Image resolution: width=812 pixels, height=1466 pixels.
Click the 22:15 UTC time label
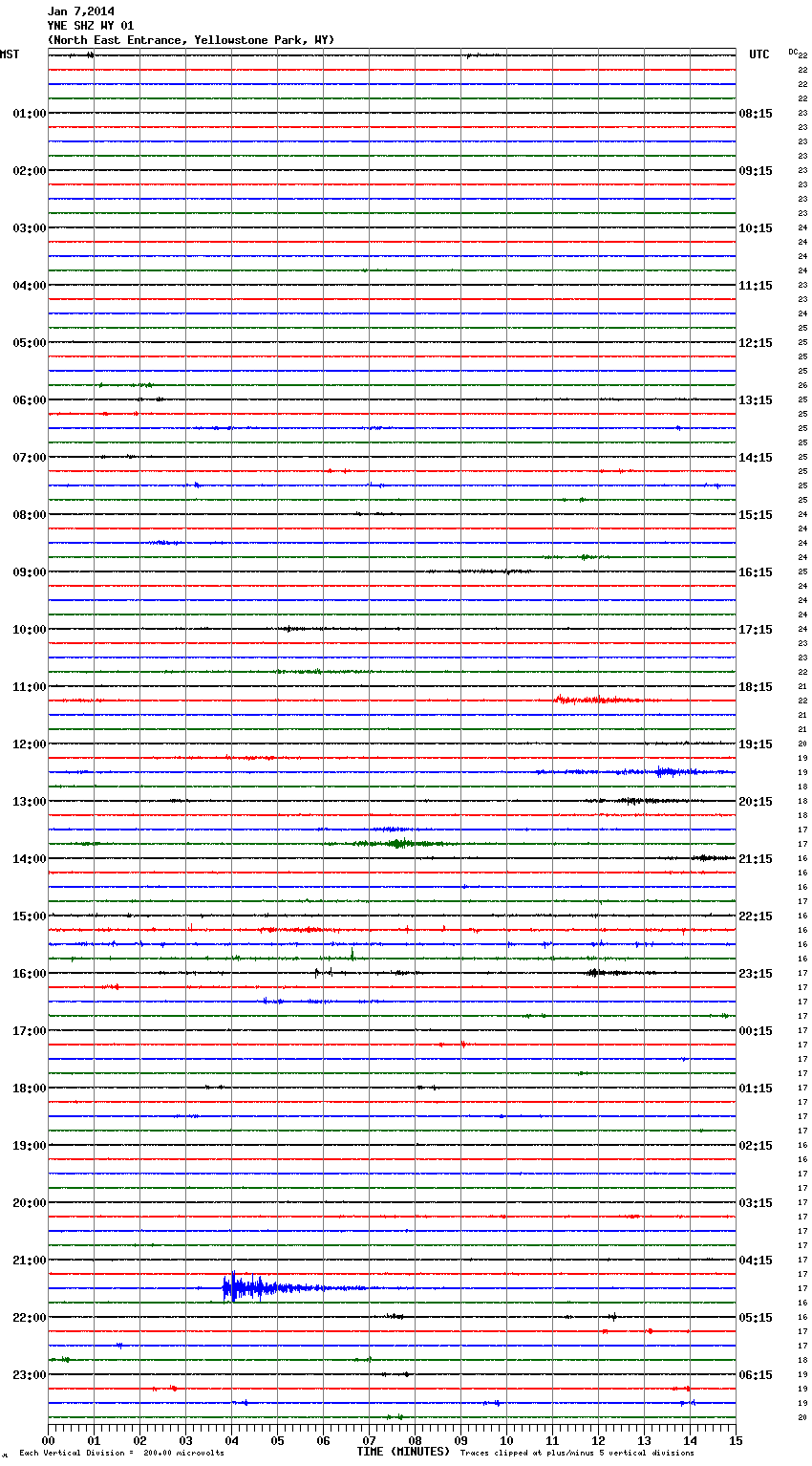pyautogui.click(x=756, y=916)
